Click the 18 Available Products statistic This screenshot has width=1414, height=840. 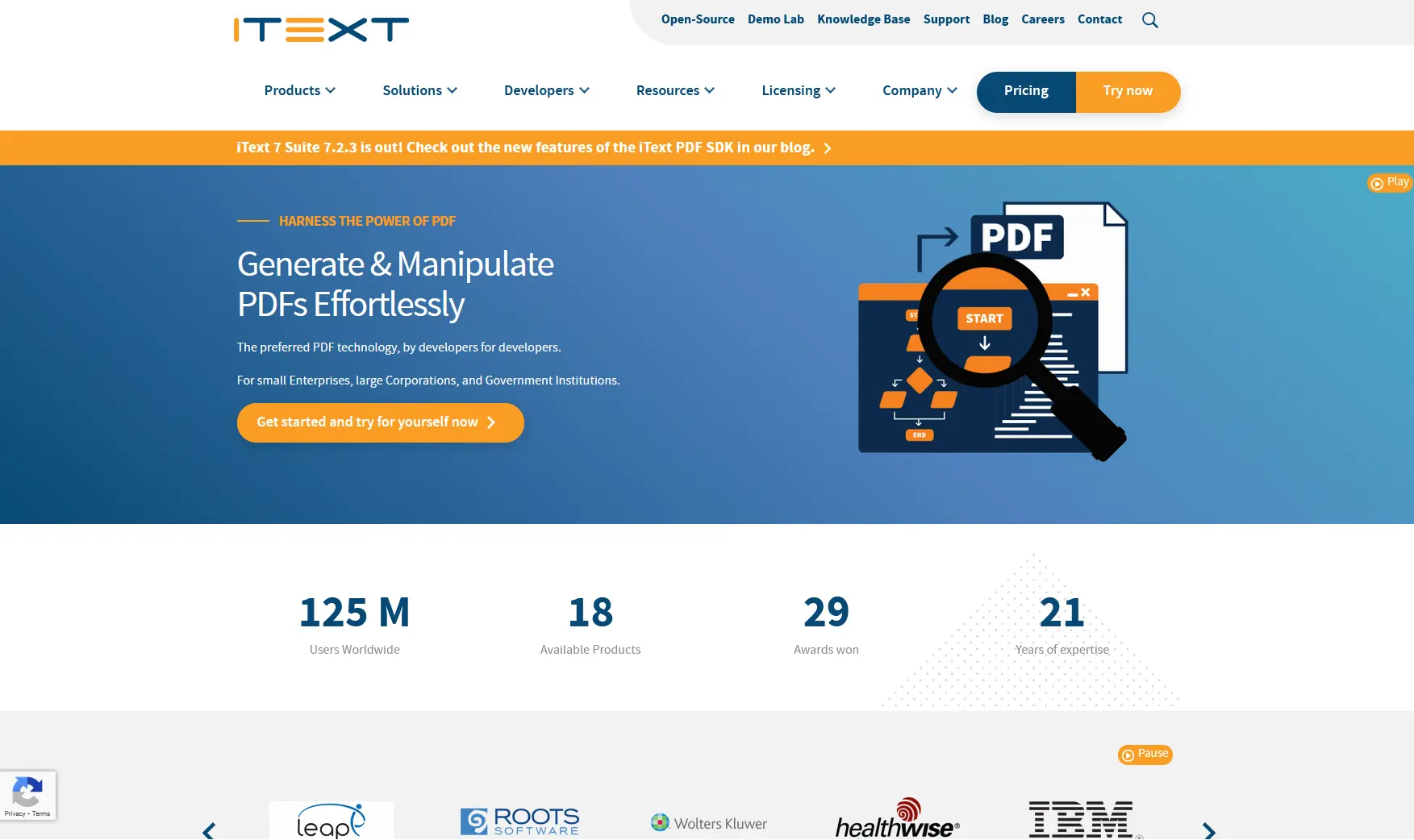click(590, 624)
